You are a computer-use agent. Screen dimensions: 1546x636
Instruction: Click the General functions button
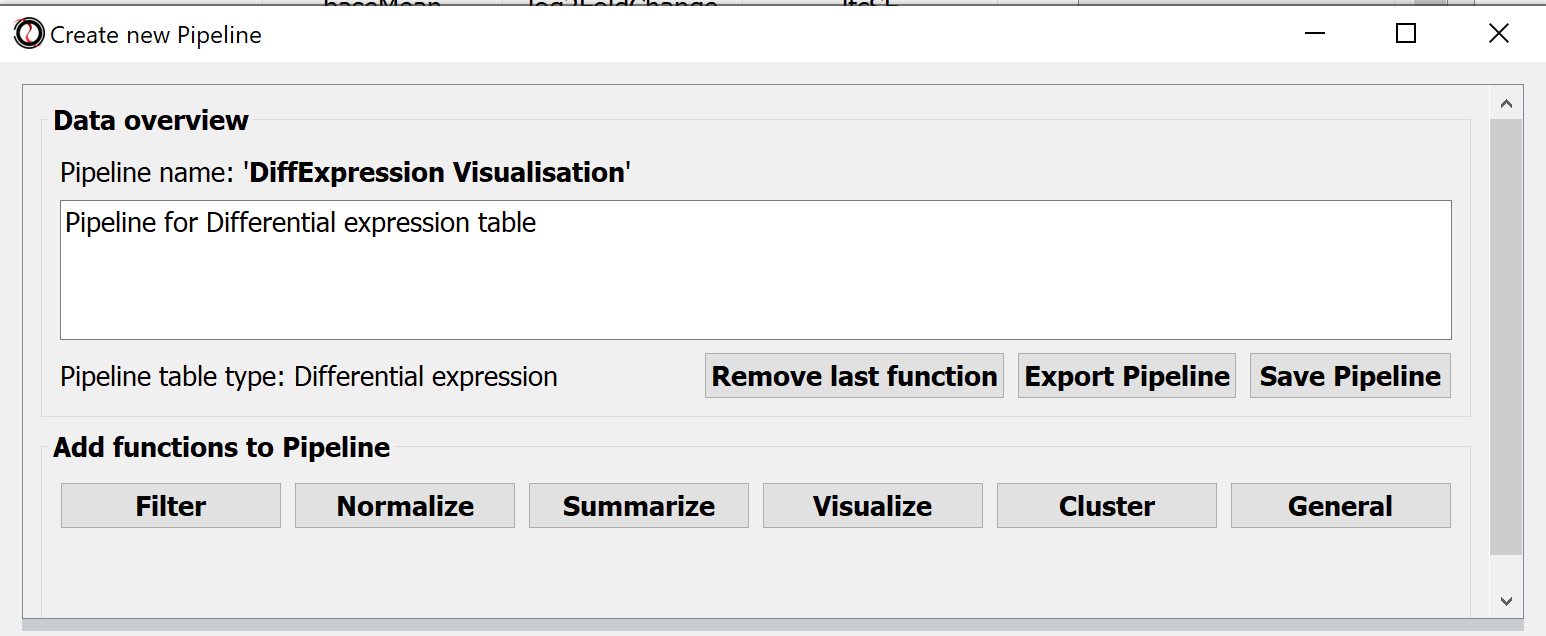[x=1340, y=506]
